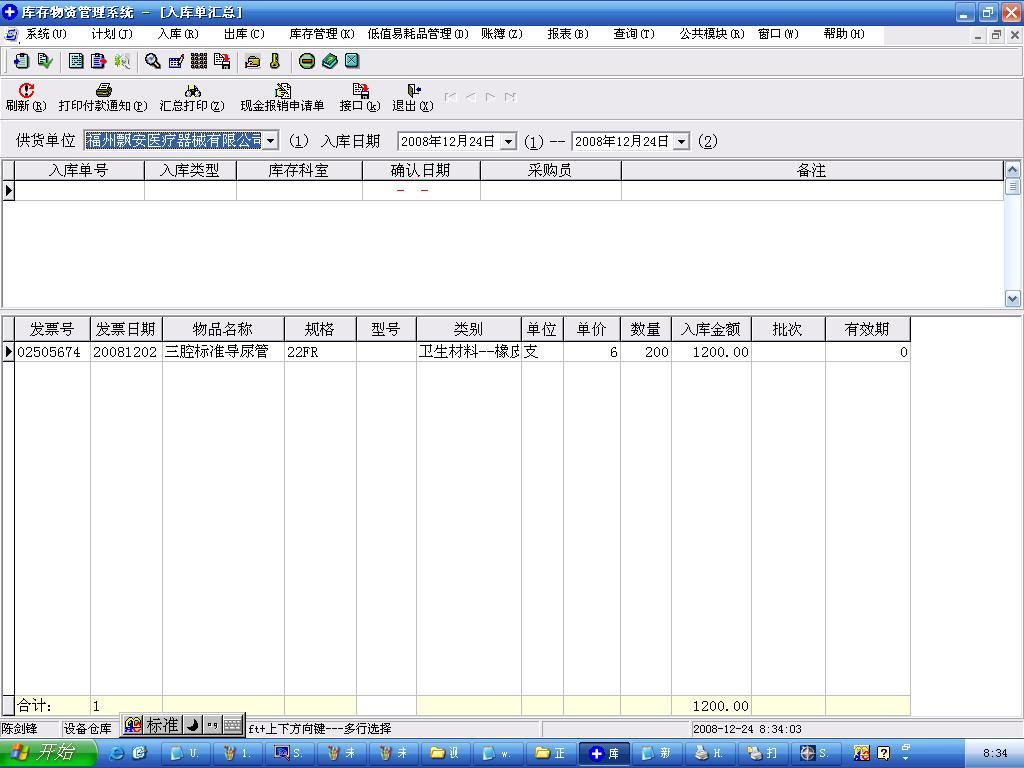1024x768 pixels.
Task: Click the magnifying glass search toolbar icon
Action: click(153, 61)
